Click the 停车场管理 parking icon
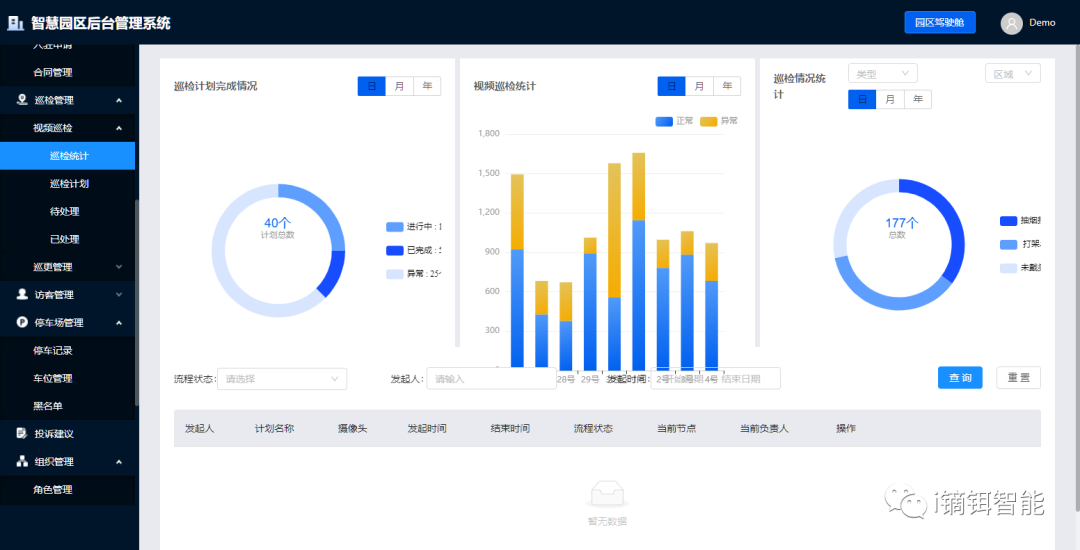The height and width of the screenshot is (550, 1080). (x=22, y=323)
